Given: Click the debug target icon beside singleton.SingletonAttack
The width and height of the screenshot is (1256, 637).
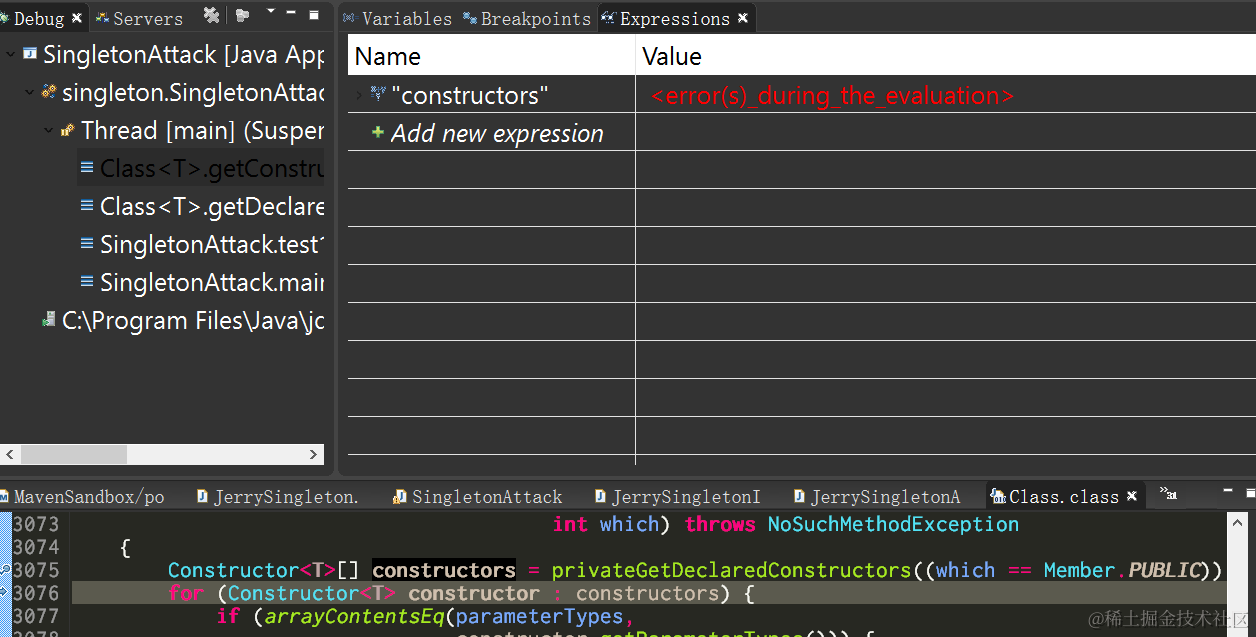Looking at the screenshot, I should pyautogui.click(x=48, y=92).
